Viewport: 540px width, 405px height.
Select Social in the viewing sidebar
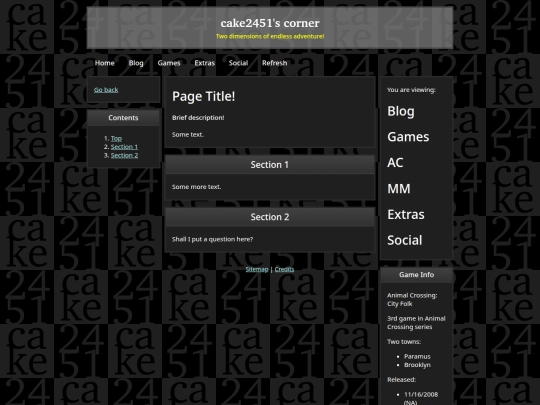pyautogui.click(x=405, y=240)
